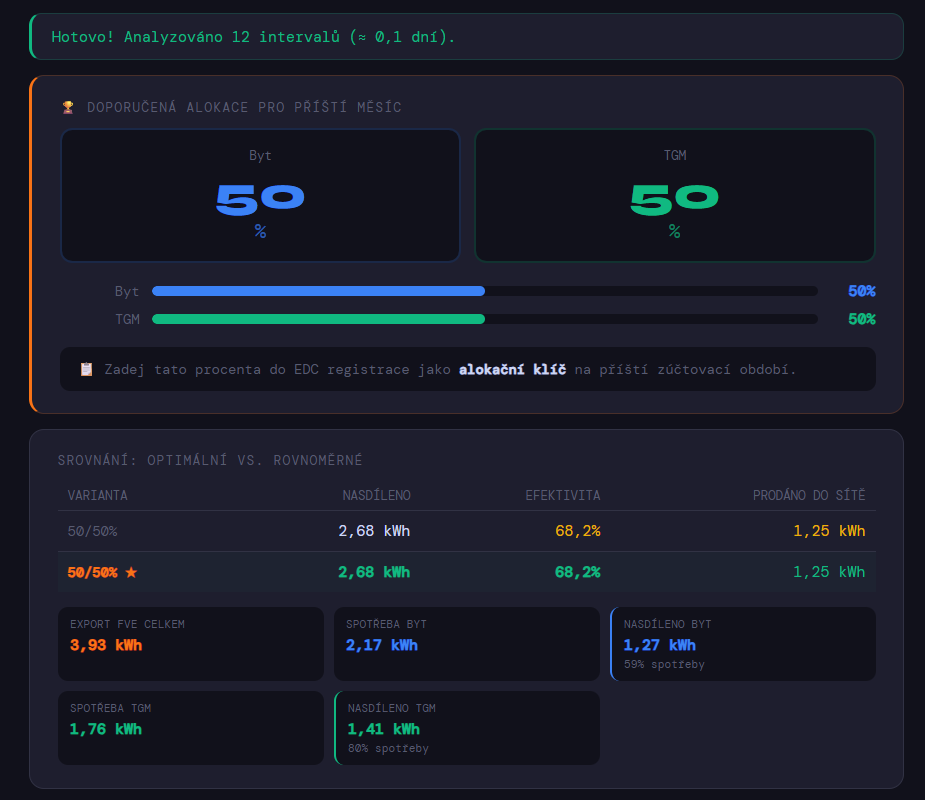Click the SPOTŘEBA TGM 1,76 kWh value
The height and width of the screenshot is (800, 925).
tap(106, 729)
